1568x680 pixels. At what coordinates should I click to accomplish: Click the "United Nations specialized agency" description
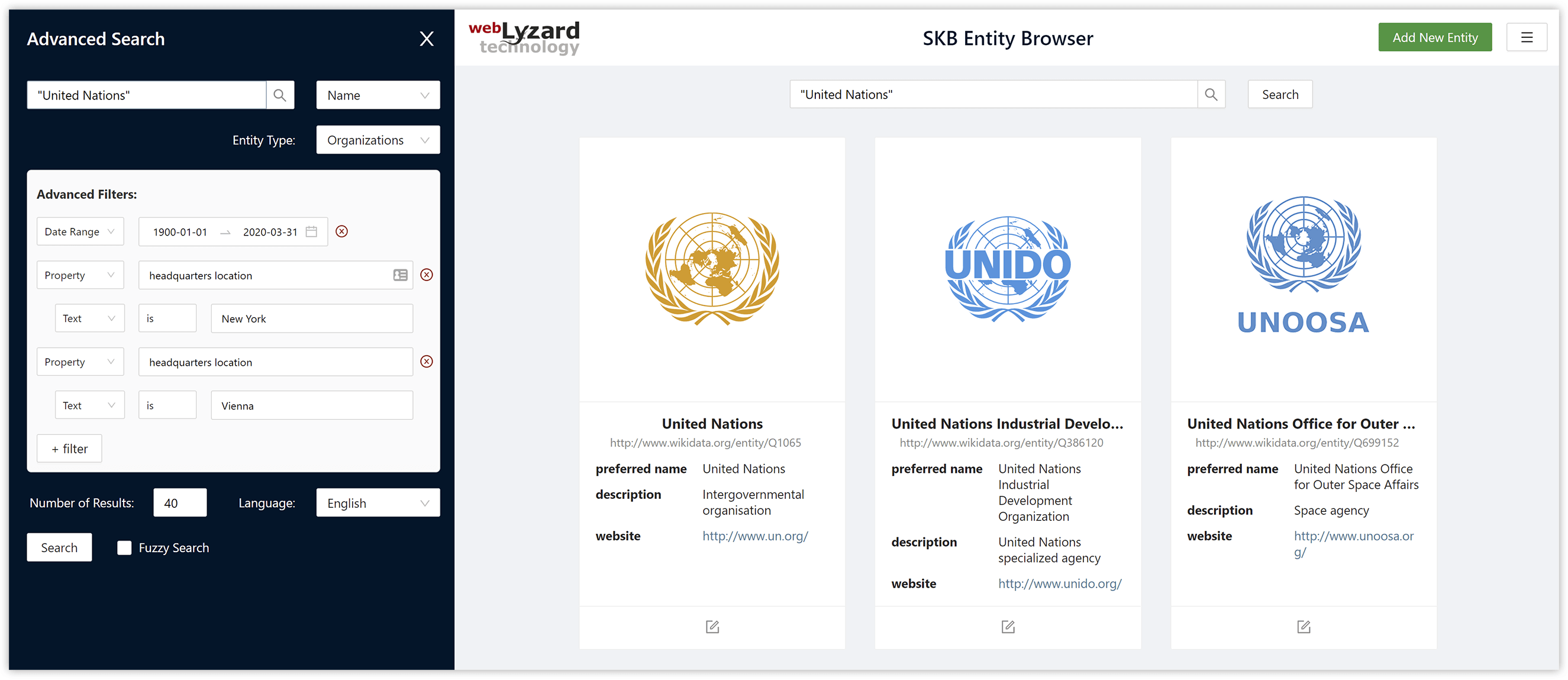(1048, 550)
